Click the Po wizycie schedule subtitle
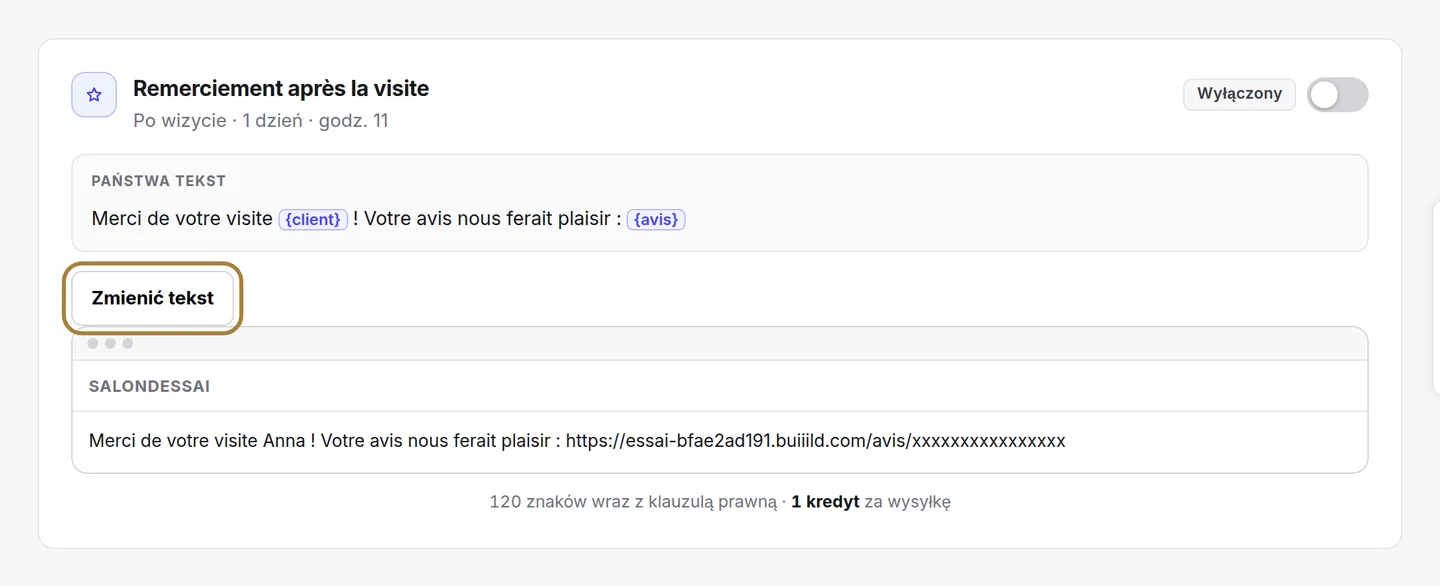The height and width of the screenshot is (586, 1440). pyautogui.click(x=261, y=121)
